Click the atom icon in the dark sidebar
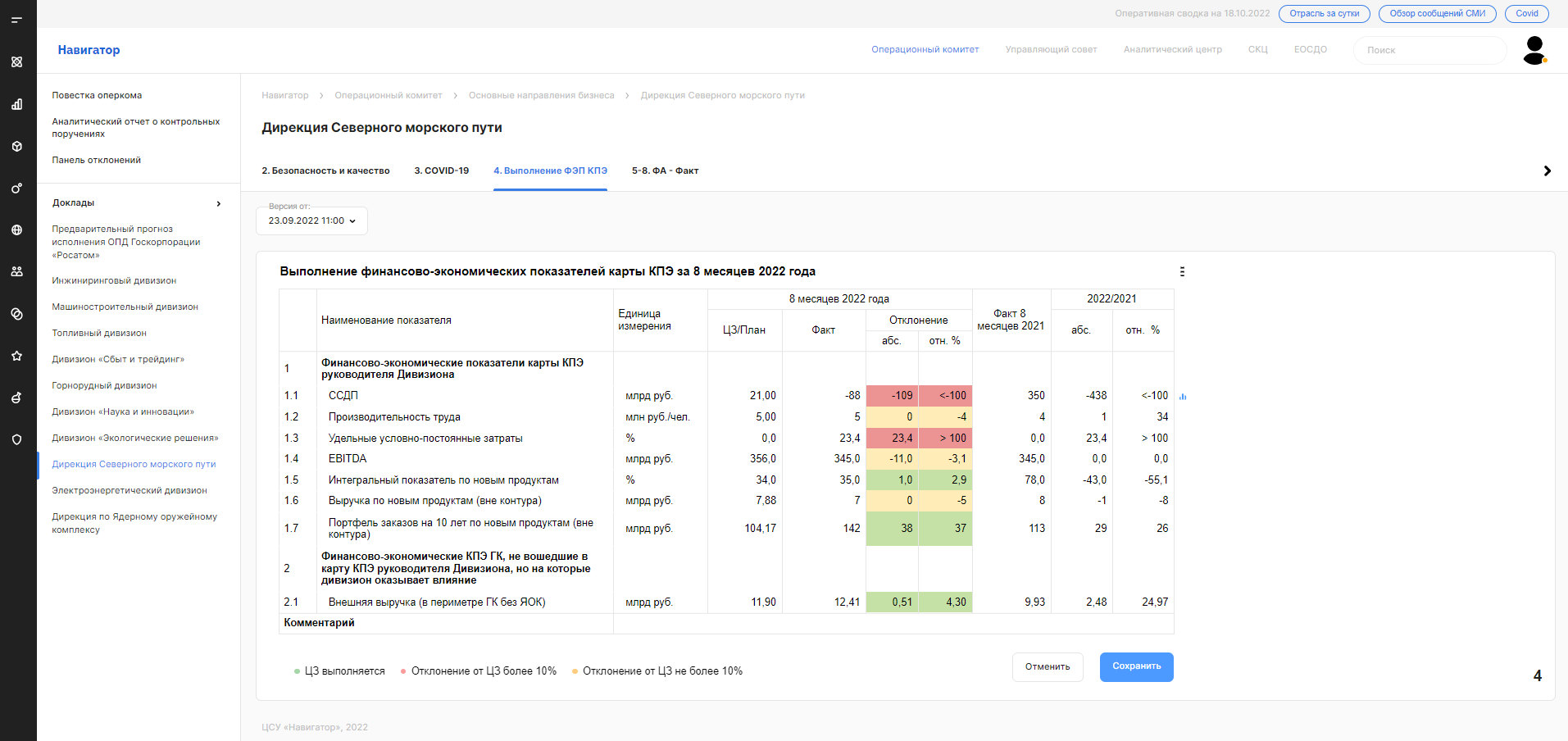 tap(16, 61)
